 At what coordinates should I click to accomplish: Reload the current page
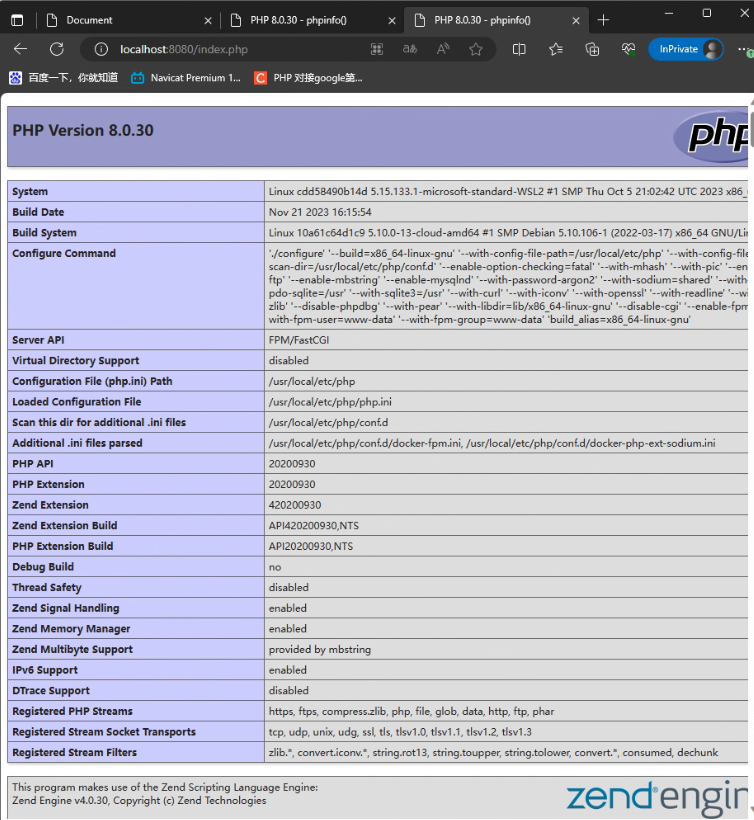pyautogui.click(x=57, y=49)
